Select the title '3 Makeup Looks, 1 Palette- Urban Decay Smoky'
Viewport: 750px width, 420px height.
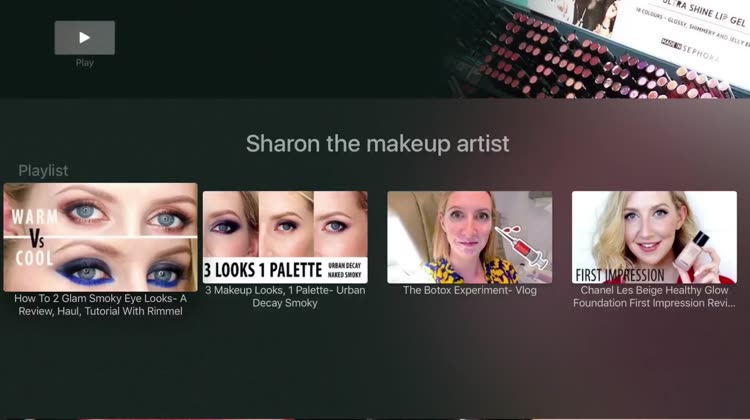click(285, 297)
